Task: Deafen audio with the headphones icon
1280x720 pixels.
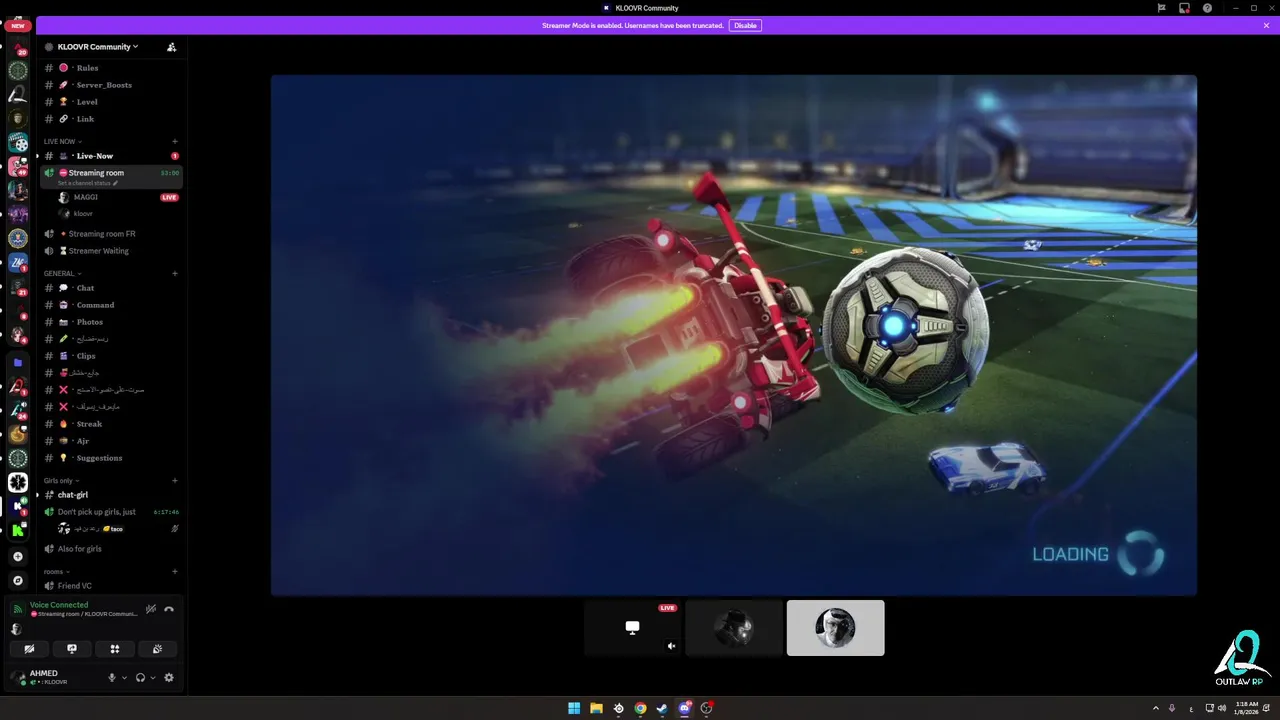Action: pos(140,677)
